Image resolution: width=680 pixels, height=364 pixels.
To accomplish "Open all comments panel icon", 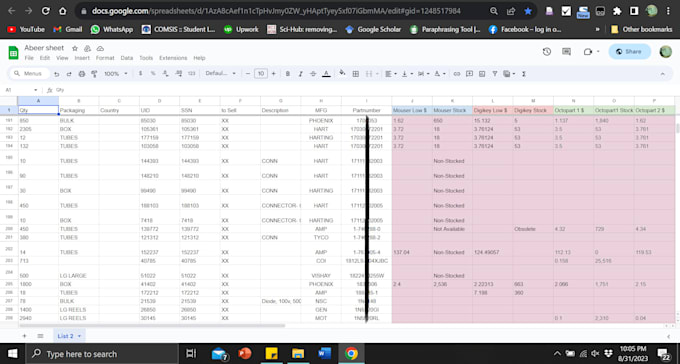I will (x=566, y=52).
